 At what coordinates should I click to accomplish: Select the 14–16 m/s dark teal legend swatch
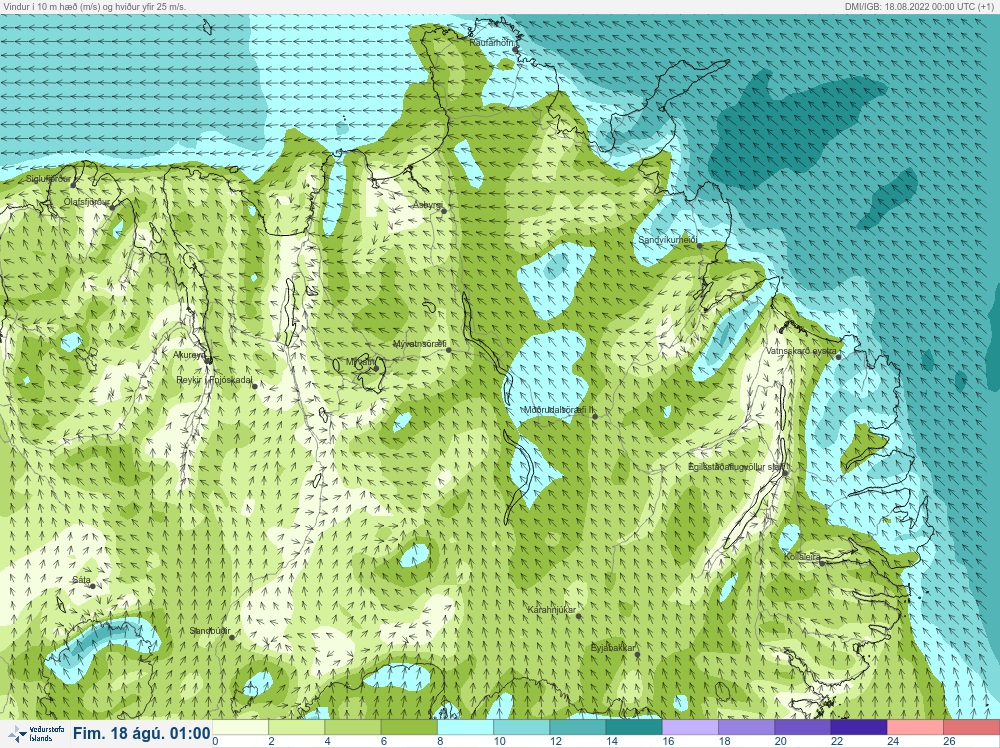pos(633,727)
